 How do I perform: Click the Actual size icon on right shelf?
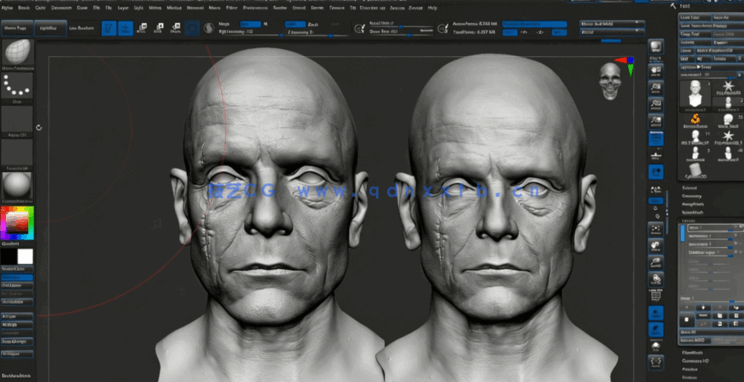coord(656,105)
